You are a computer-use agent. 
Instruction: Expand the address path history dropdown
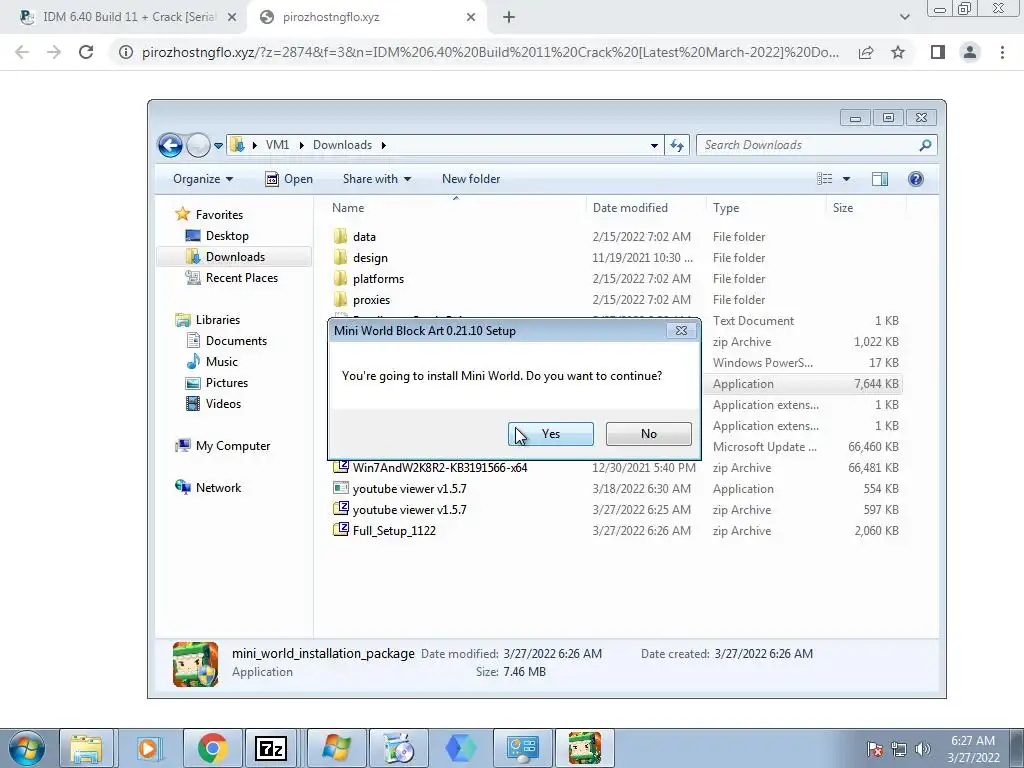pyautogui.click(x=654, y=146)
